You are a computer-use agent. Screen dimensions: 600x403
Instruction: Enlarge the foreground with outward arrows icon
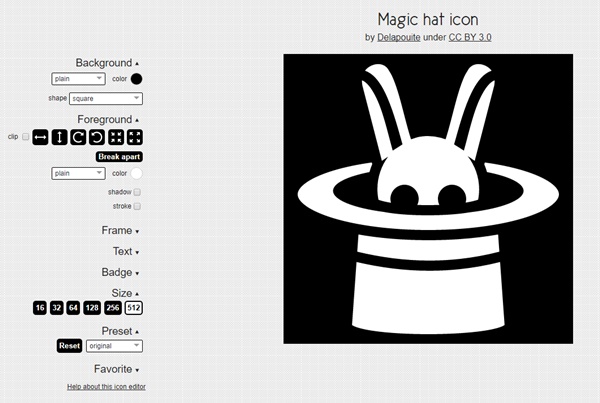(x=135, y=137)
